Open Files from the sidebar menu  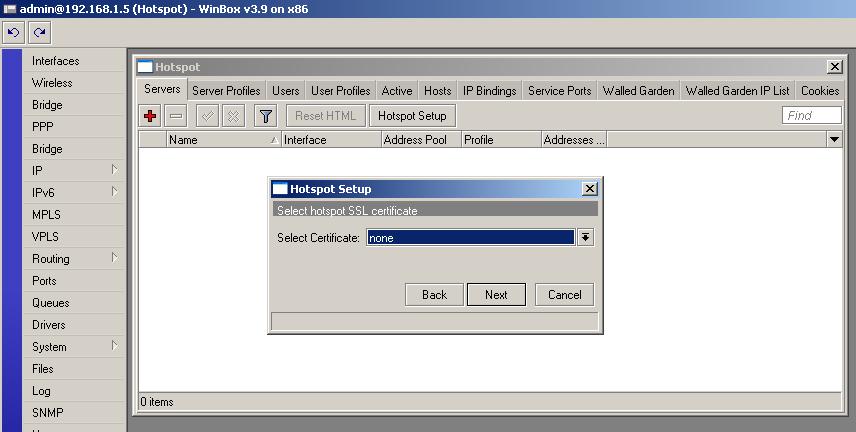(43, 369)
